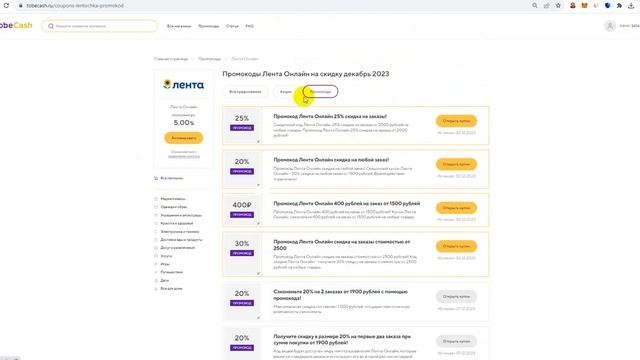The width and height of the screenshot is (640, 360).
Task: Open the 'Путешествия' sidebar category
Action: [x=171, y=272]
